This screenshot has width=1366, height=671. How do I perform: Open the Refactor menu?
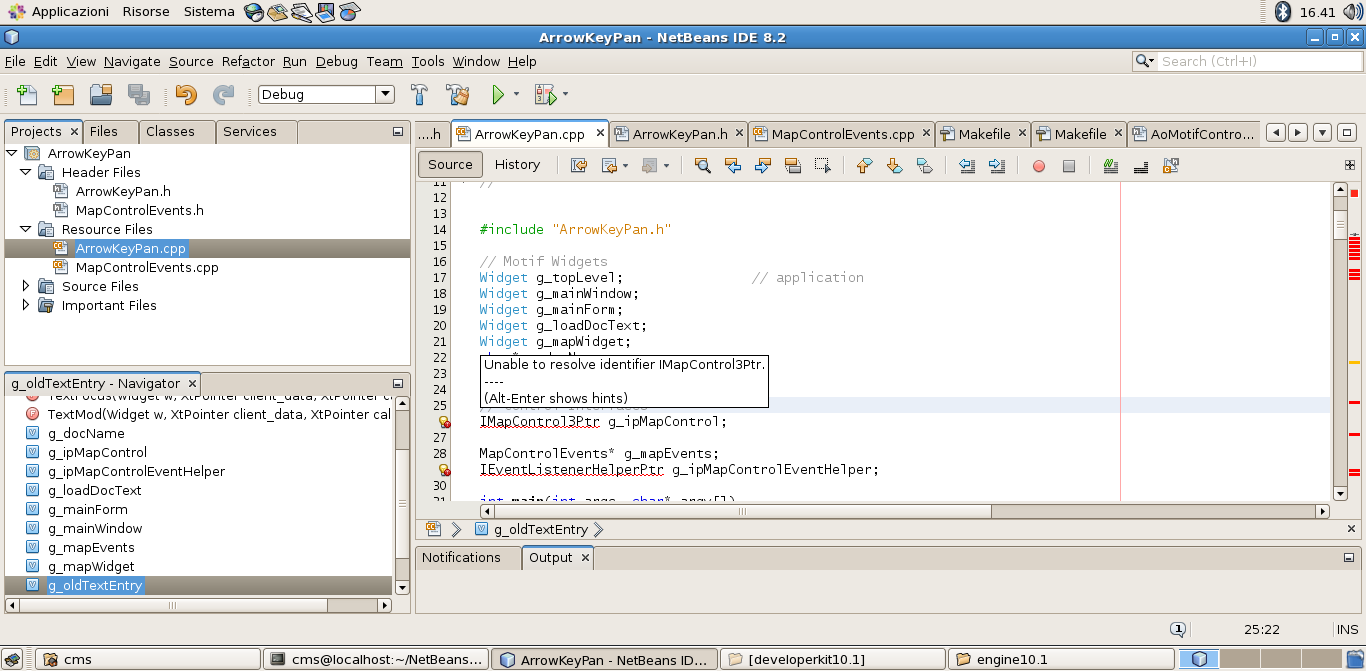pos(248,61)
